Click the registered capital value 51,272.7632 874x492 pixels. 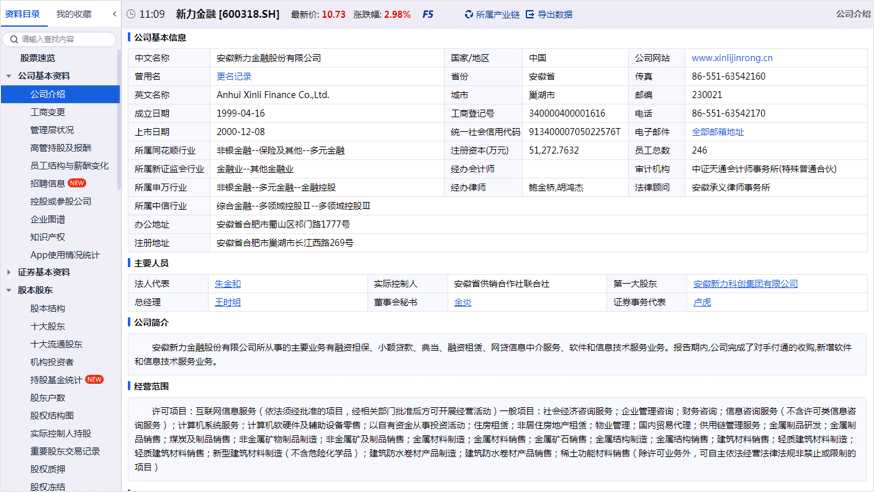point(553,150)
